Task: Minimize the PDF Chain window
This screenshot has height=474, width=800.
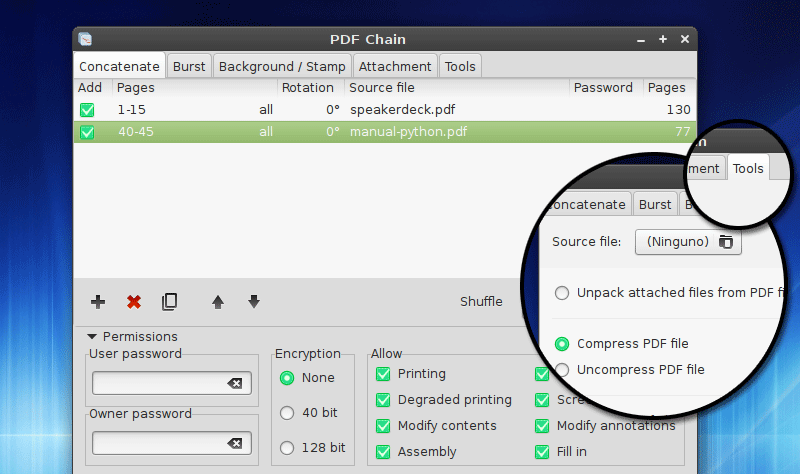Action: (641, 40)
